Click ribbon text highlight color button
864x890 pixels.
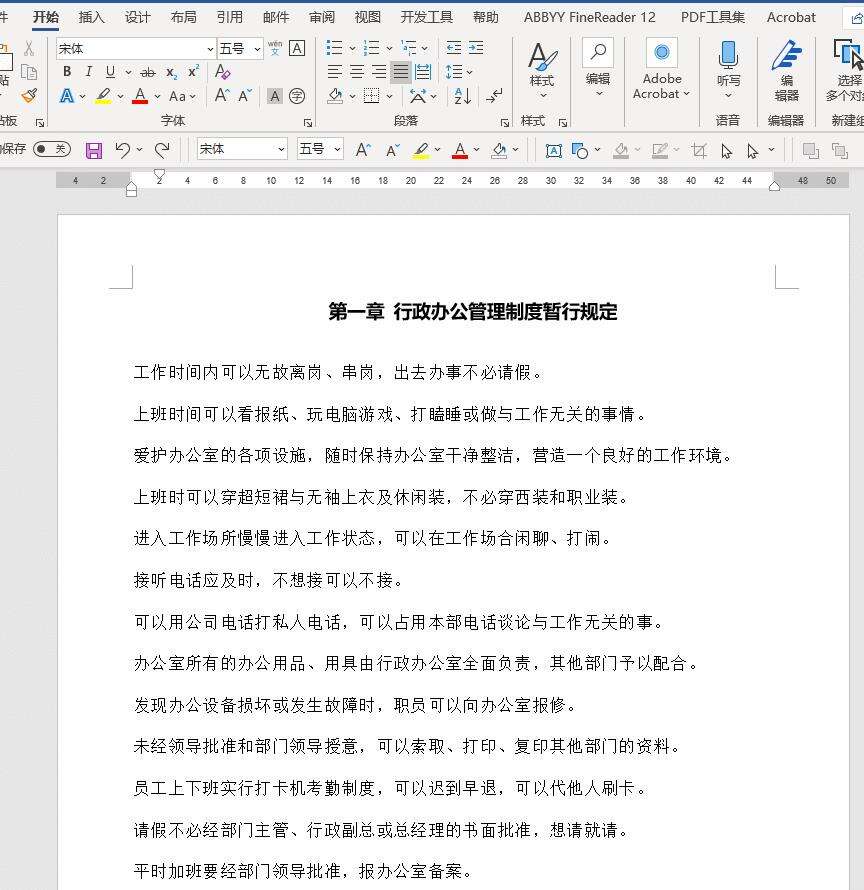(103, 96)
